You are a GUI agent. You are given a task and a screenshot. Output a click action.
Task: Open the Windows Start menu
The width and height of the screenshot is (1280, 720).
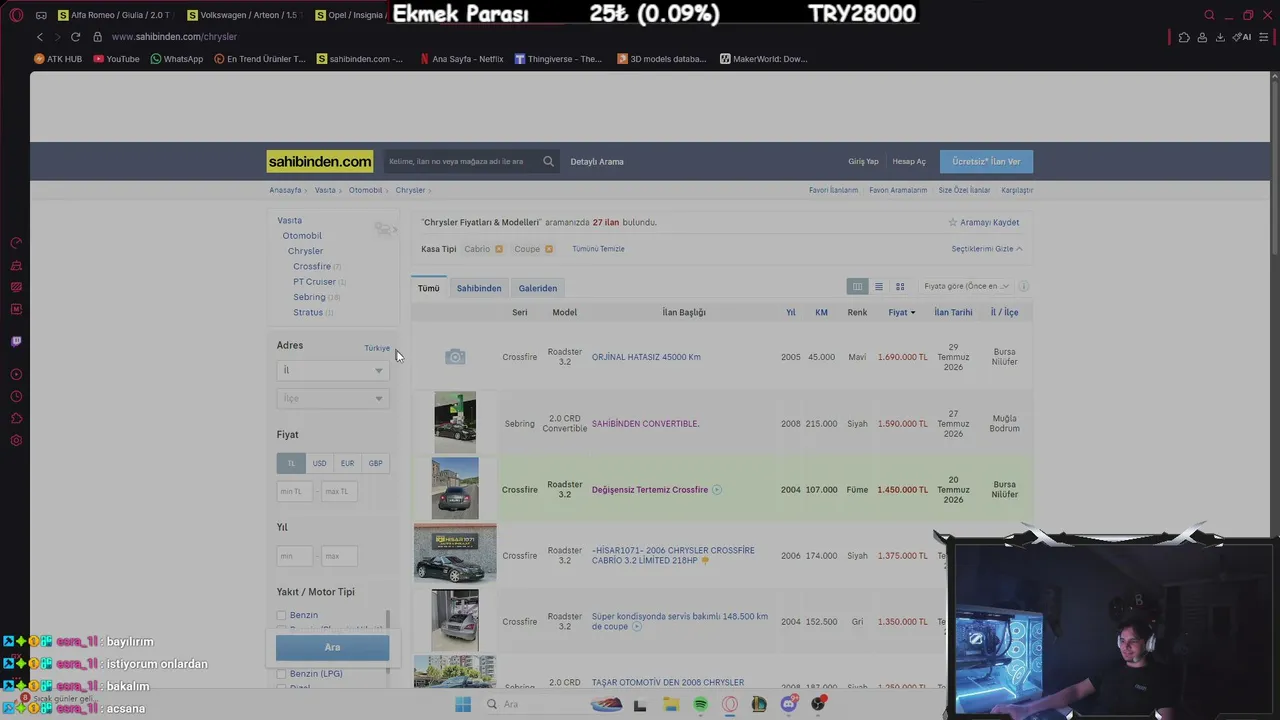coord(462,704)
